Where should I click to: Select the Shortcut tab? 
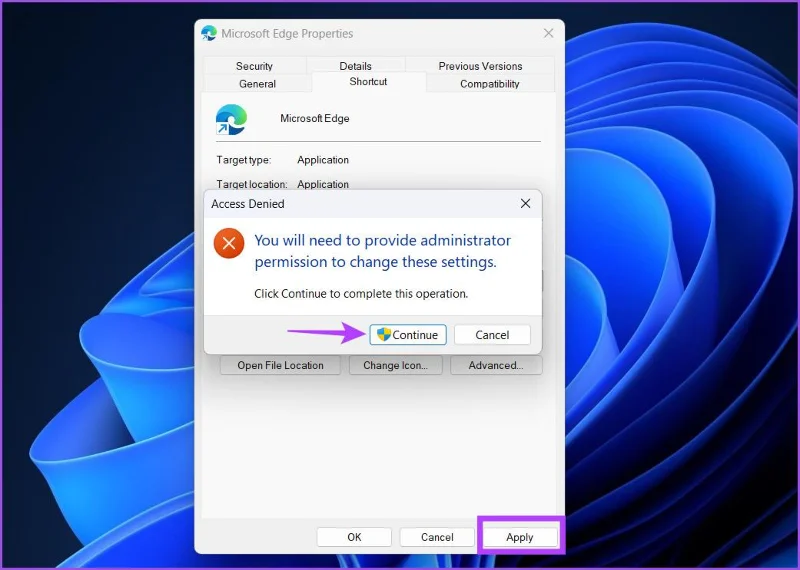point(368,82)
